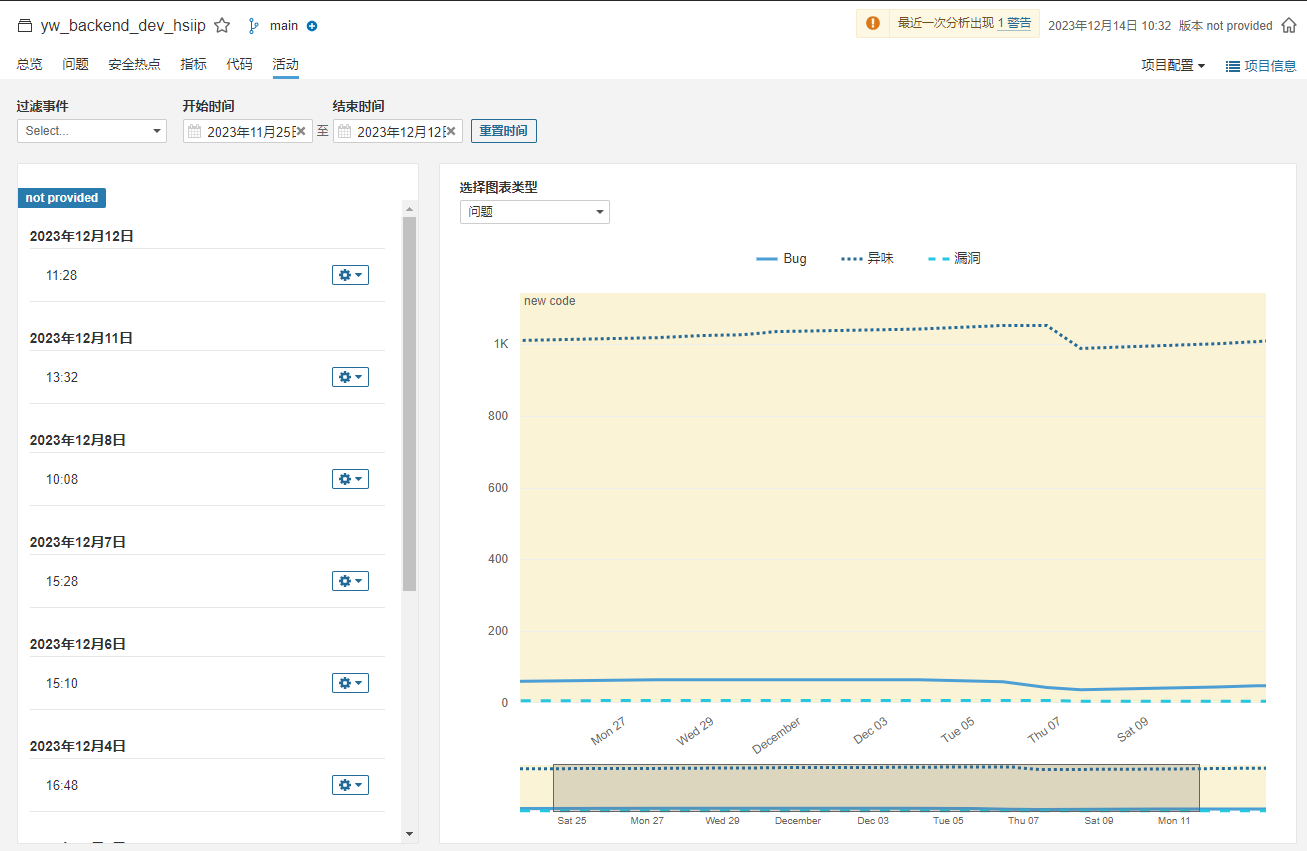This screenshot has height=851, width=1307.
Task: Open the gear menu for 11:28 analysis
Action: 350,275
